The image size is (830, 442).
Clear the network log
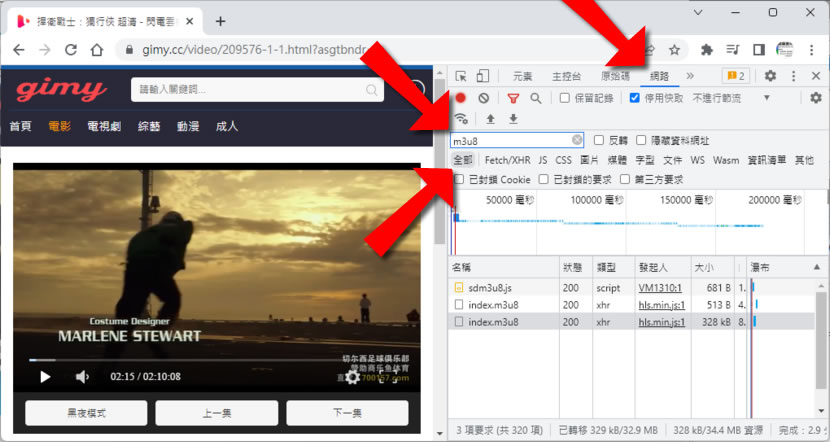tap(483, 98)
